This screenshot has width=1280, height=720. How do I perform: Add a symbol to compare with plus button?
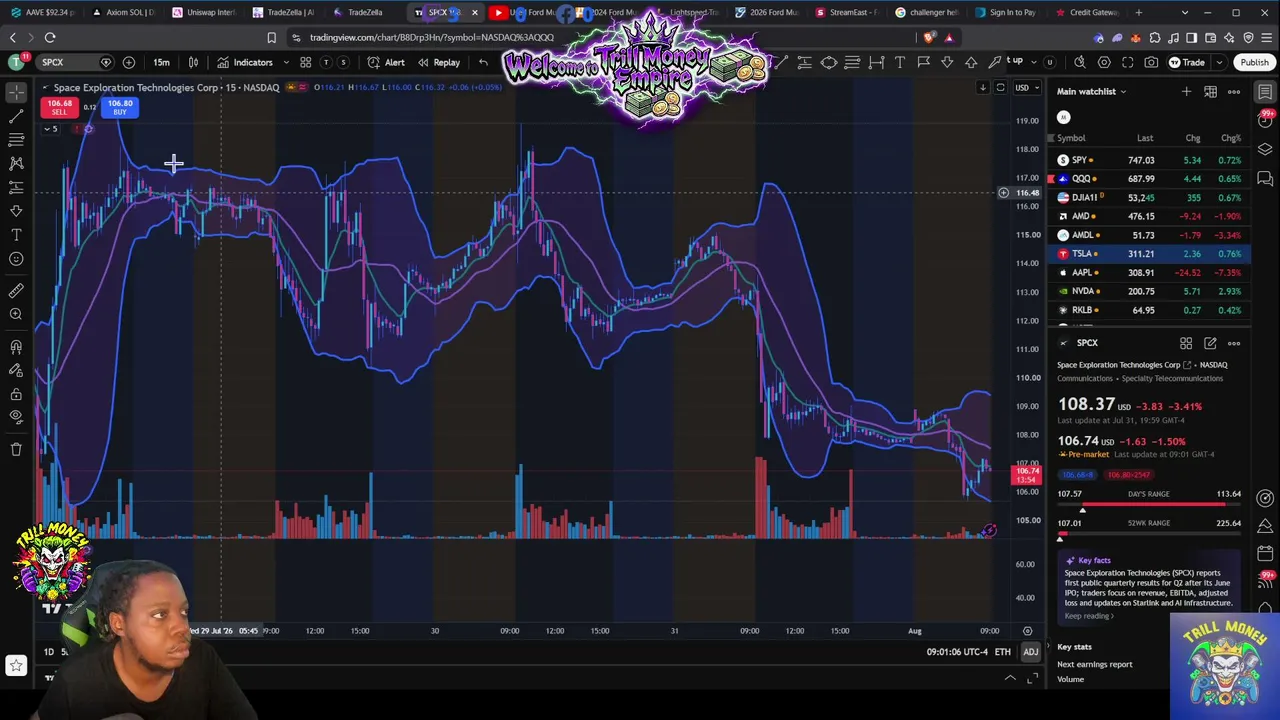pos(128,62)
